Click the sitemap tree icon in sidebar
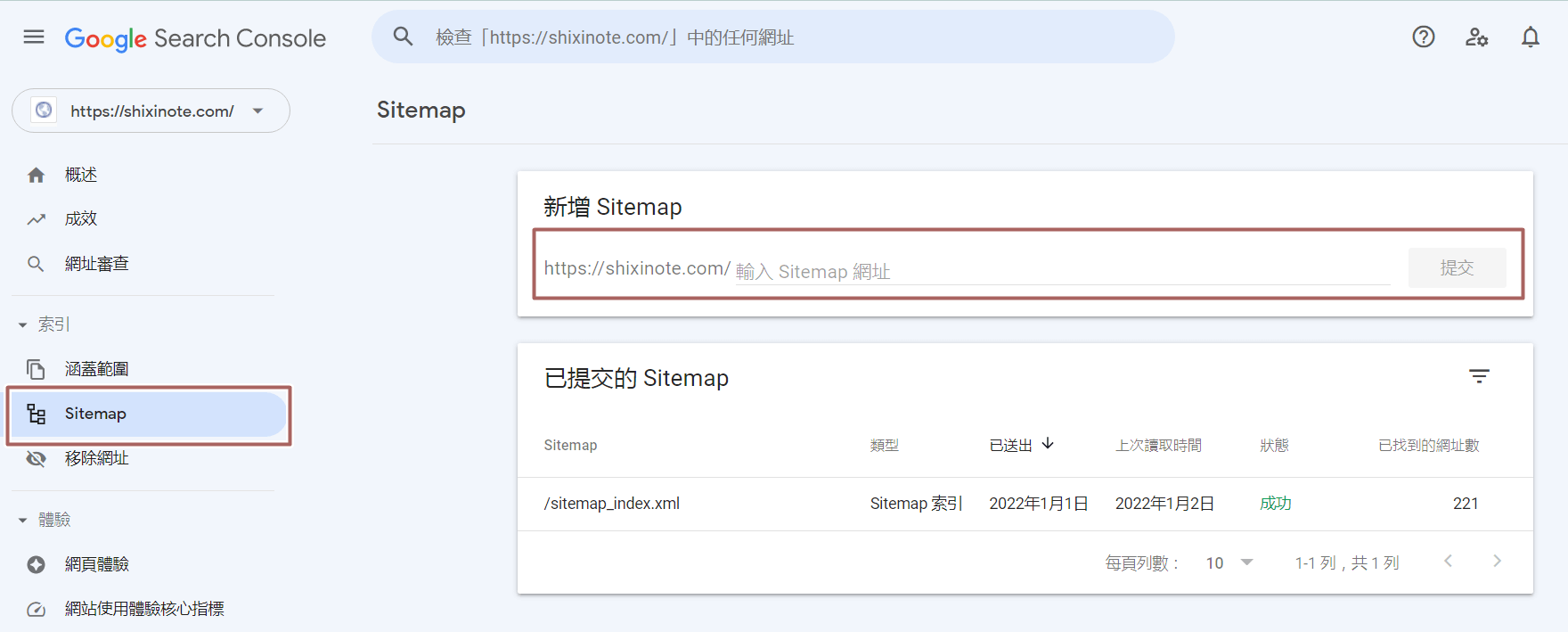 coord(36,414)
